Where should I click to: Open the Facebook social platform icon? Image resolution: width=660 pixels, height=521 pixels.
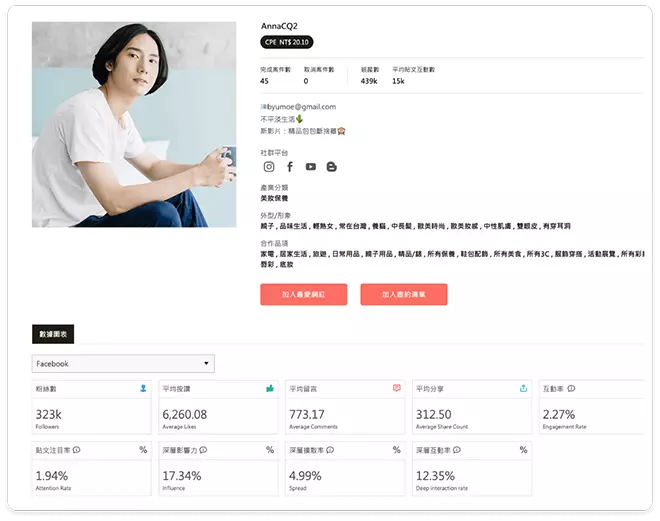290,167
